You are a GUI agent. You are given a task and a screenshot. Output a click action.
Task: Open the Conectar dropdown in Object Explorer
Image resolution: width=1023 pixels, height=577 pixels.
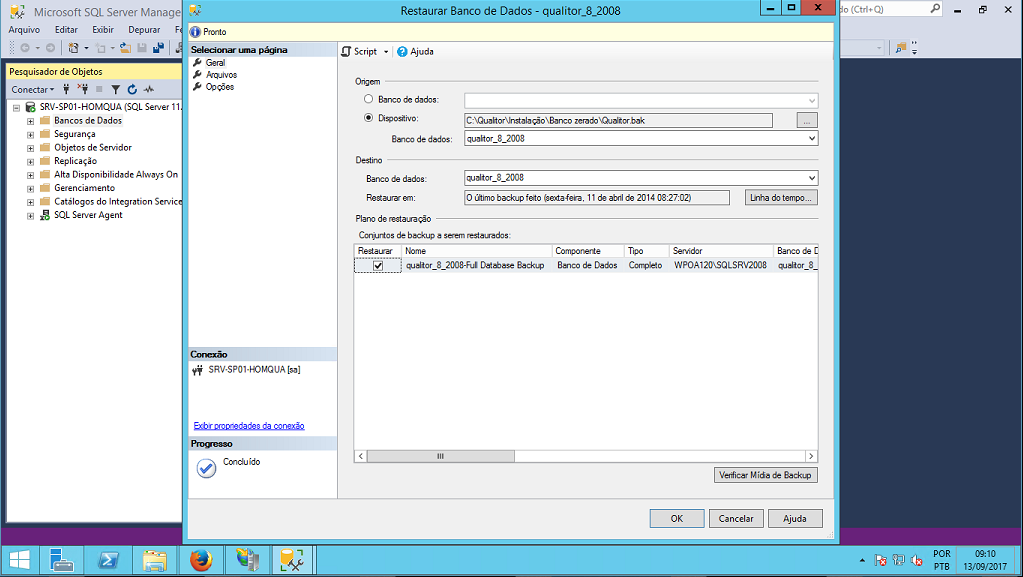35,89
